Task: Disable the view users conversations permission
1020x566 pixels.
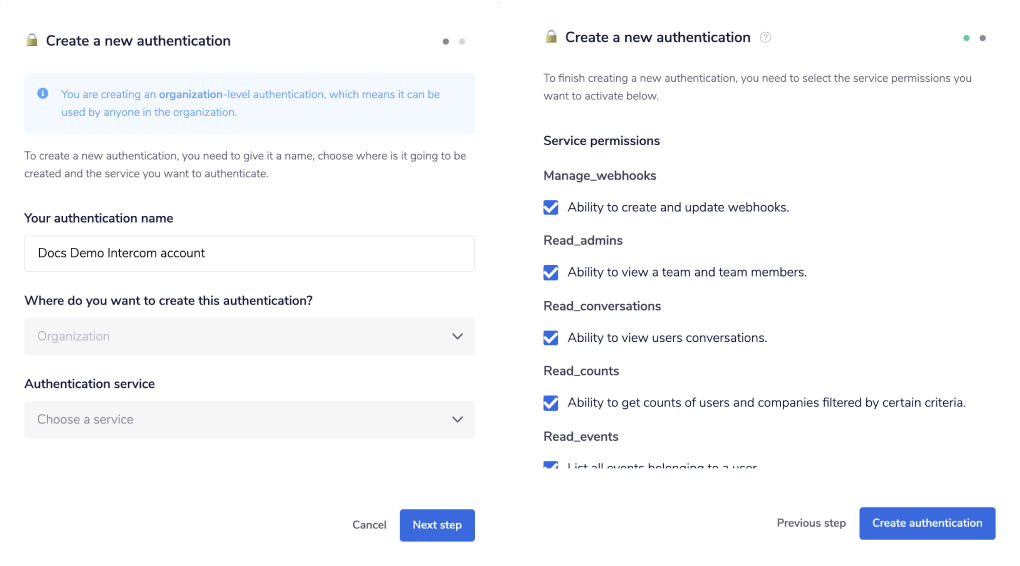Action: click(551, 338)
